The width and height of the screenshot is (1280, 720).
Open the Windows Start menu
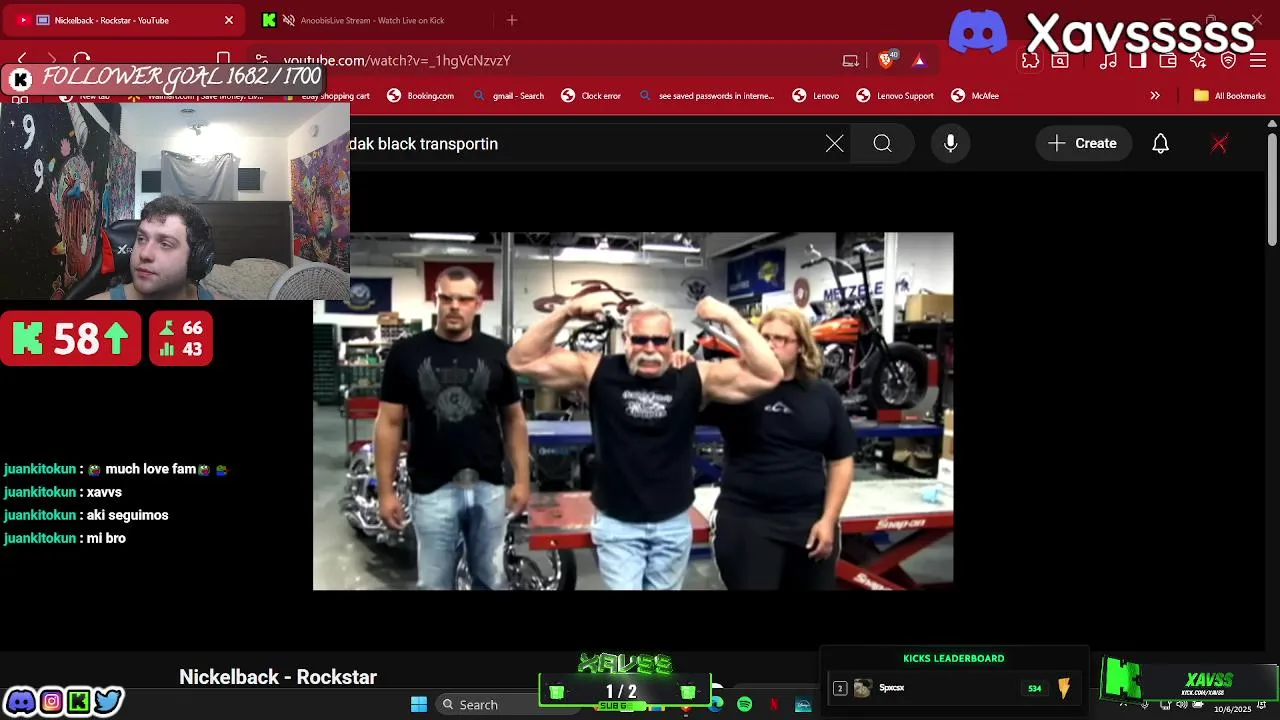[x=419, y=704]
